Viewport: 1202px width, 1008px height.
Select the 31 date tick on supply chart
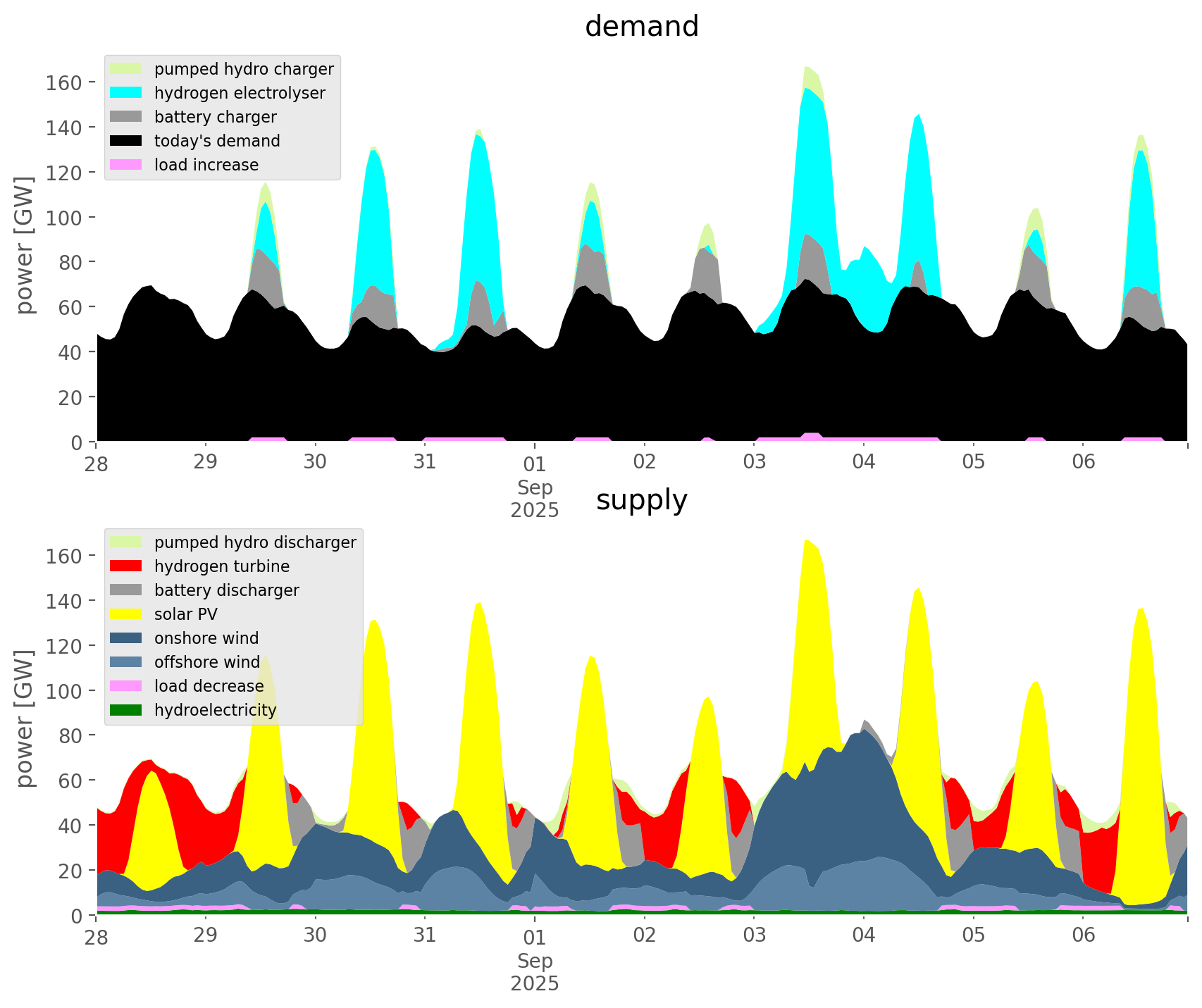425,935
